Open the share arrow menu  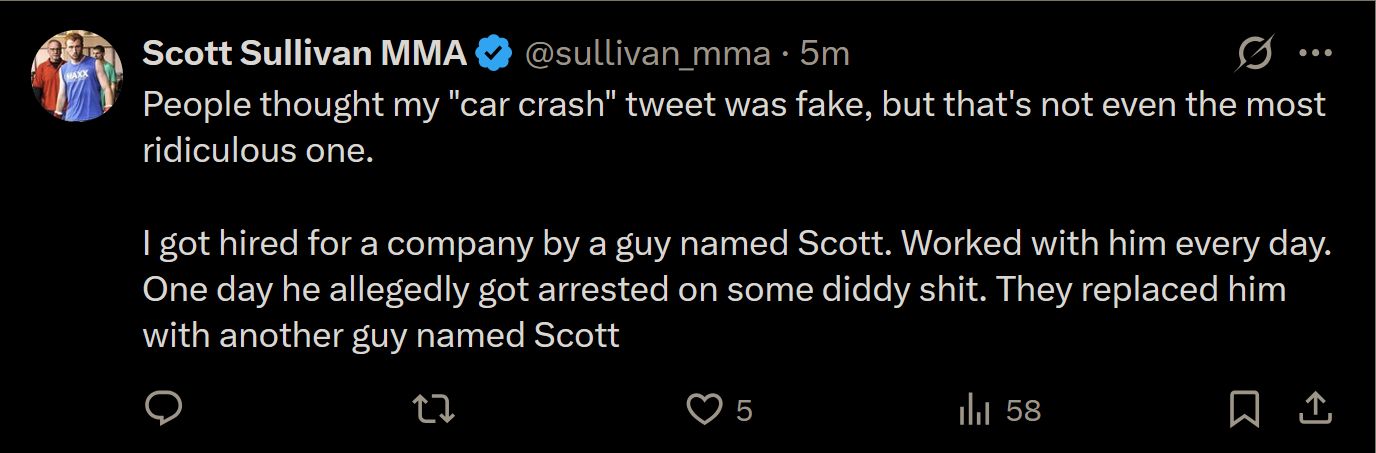1315,408
